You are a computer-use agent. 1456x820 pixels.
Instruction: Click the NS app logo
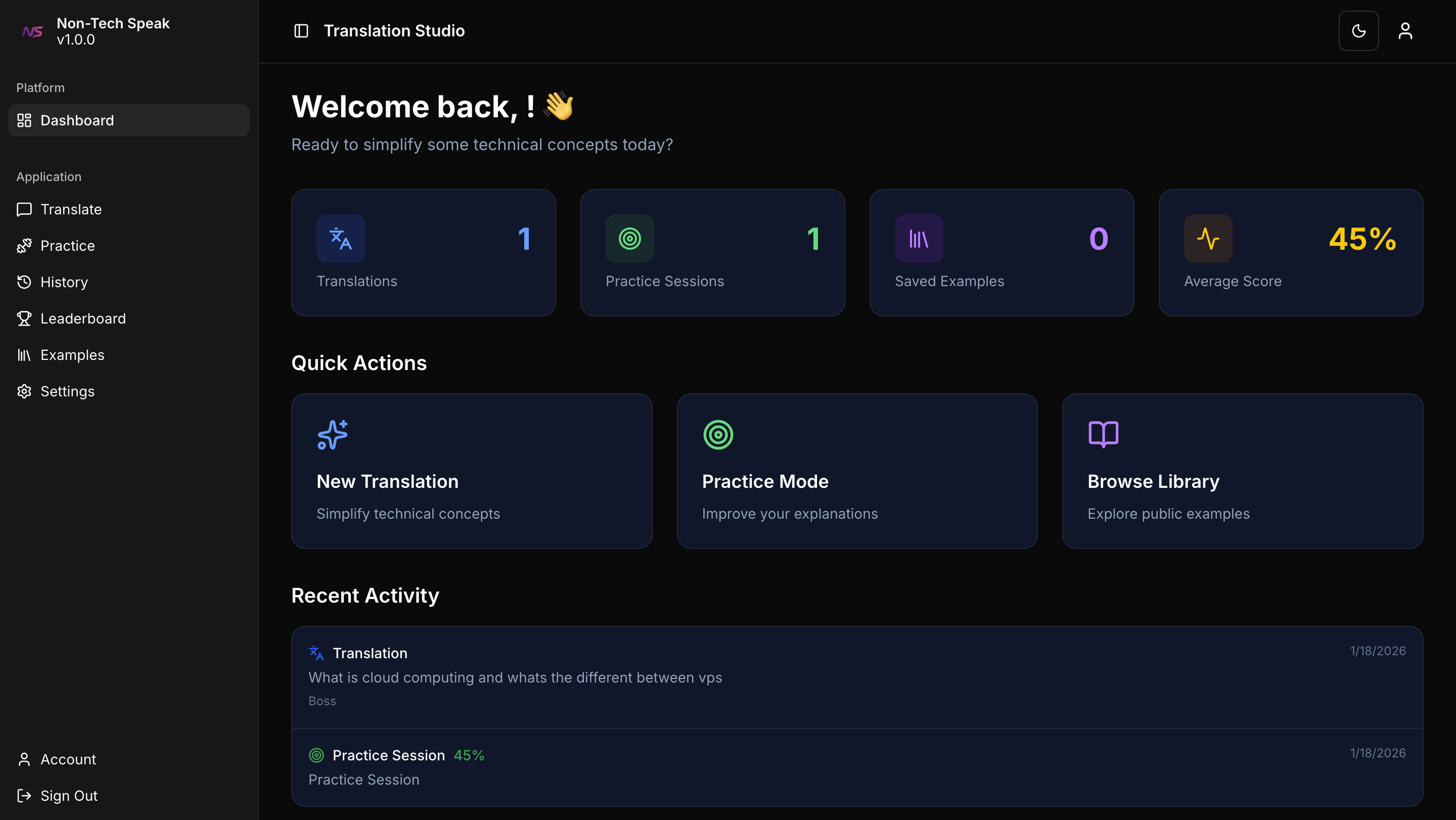click(x=32, y=32)
